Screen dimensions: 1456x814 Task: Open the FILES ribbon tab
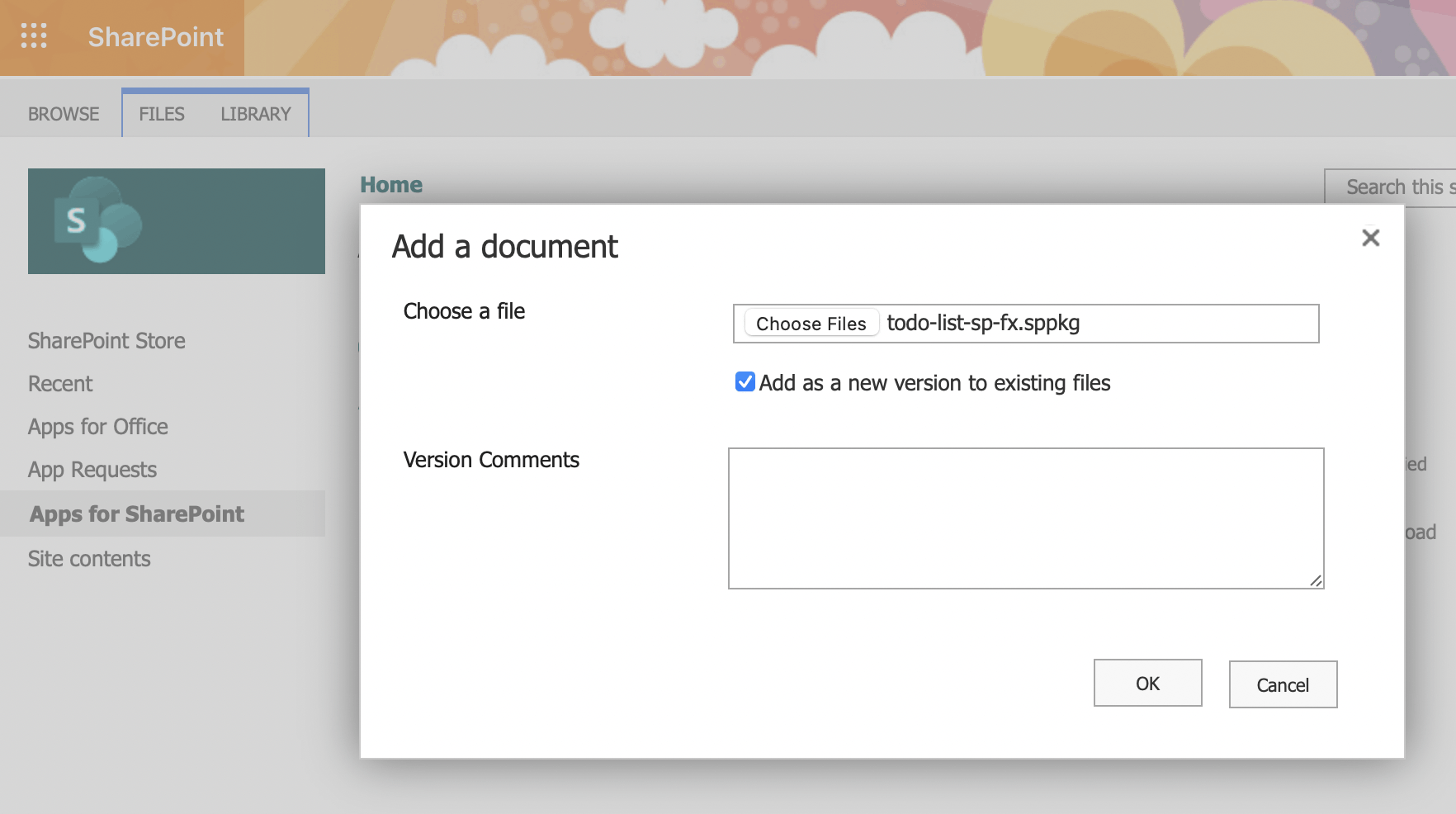tap(162, 114)
